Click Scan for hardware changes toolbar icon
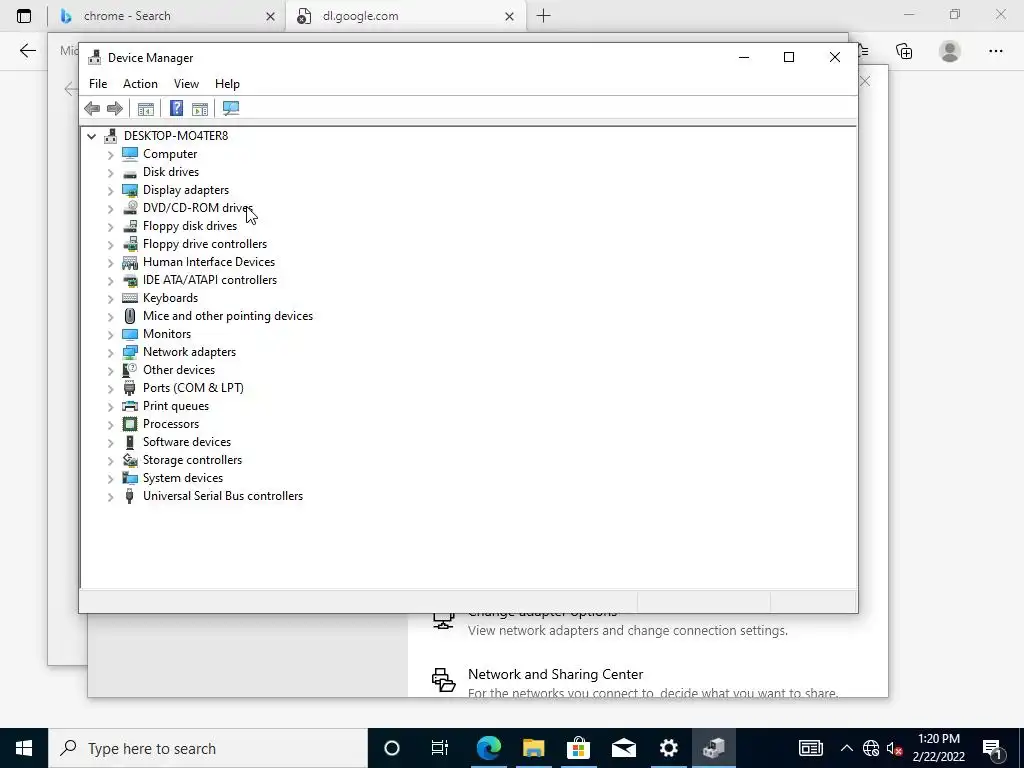The image size is (1024, 768). 231,108
